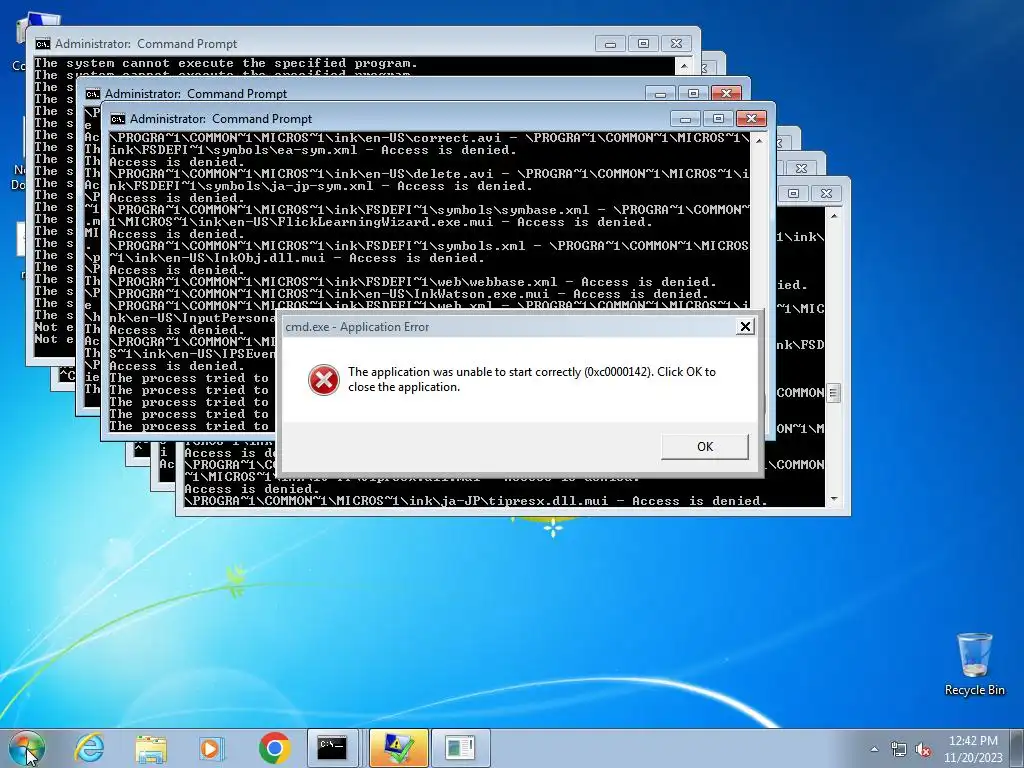Open the last taskbar window-app icon

[x=460, y=748]
